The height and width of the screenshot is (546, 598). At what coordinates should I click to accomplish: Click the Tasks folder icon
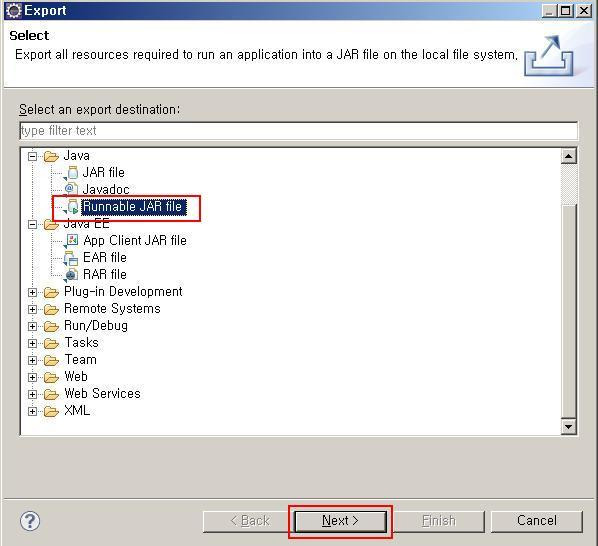point(51,344)
